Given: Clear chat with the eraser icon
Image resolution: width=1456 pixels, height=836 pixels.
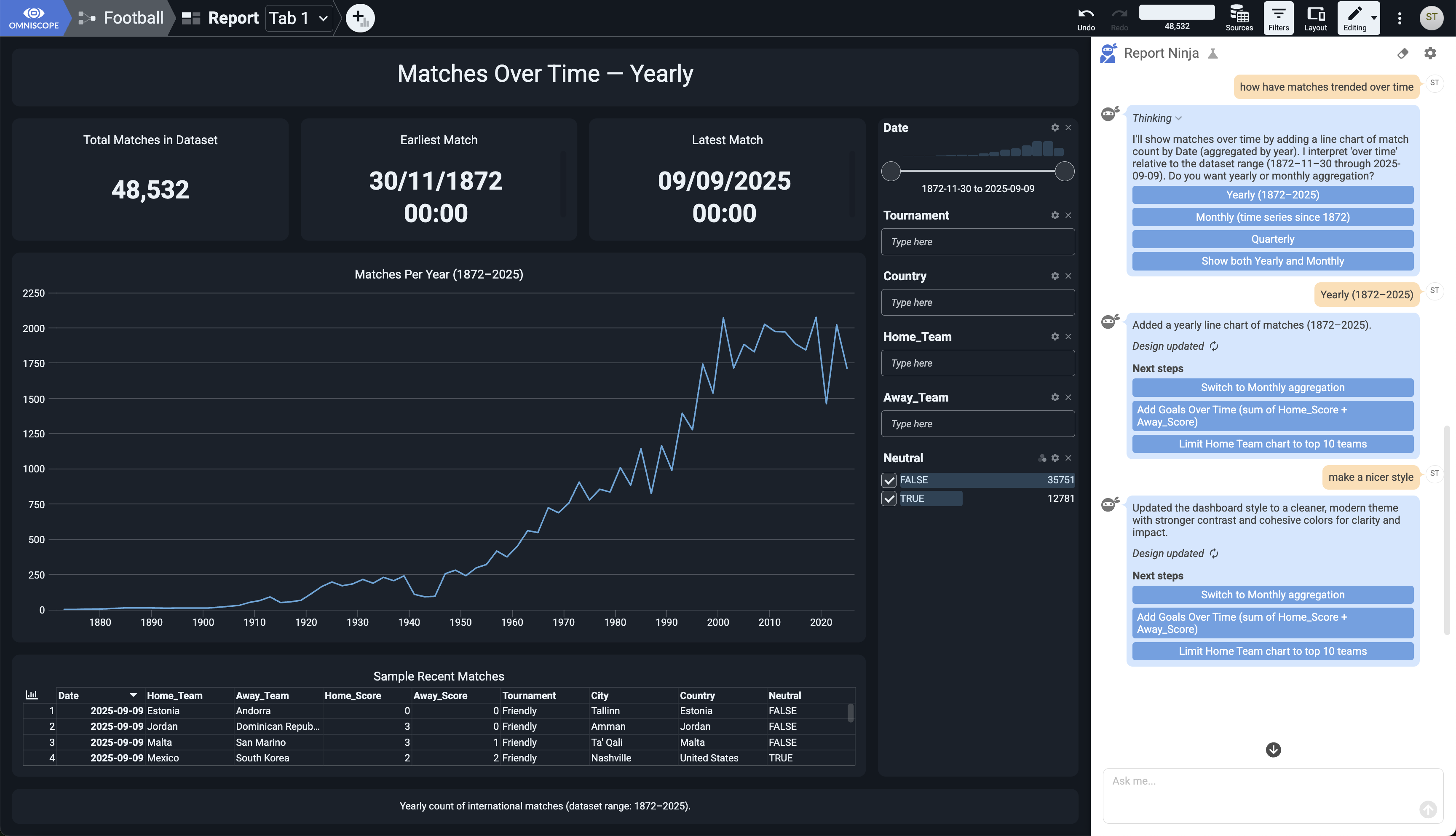Looking at the screenshot, I should [x=1402, y=54].
